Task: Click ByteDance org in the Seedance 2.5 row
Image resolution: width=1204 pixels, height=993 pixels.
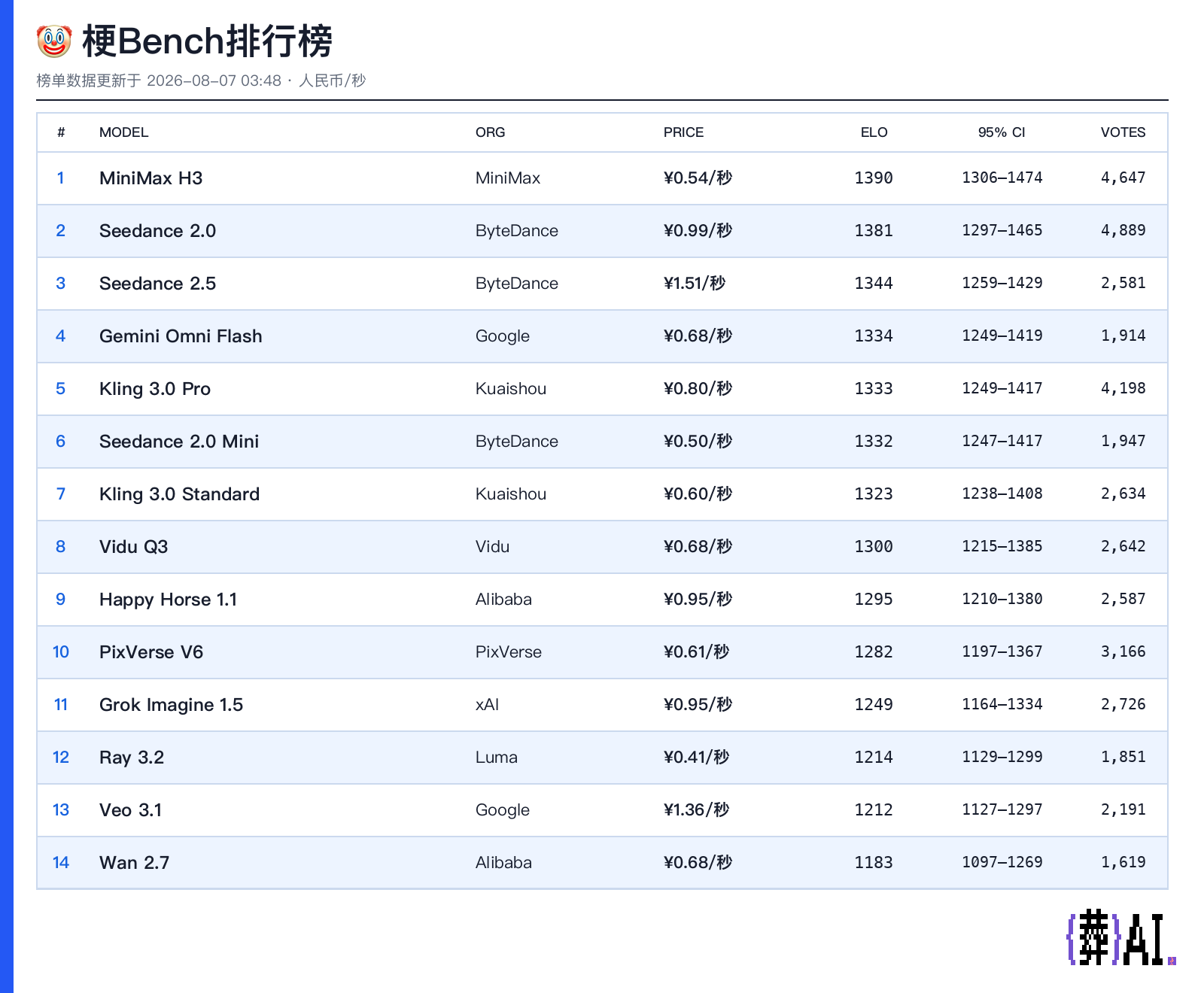Action: click(517, 284)
